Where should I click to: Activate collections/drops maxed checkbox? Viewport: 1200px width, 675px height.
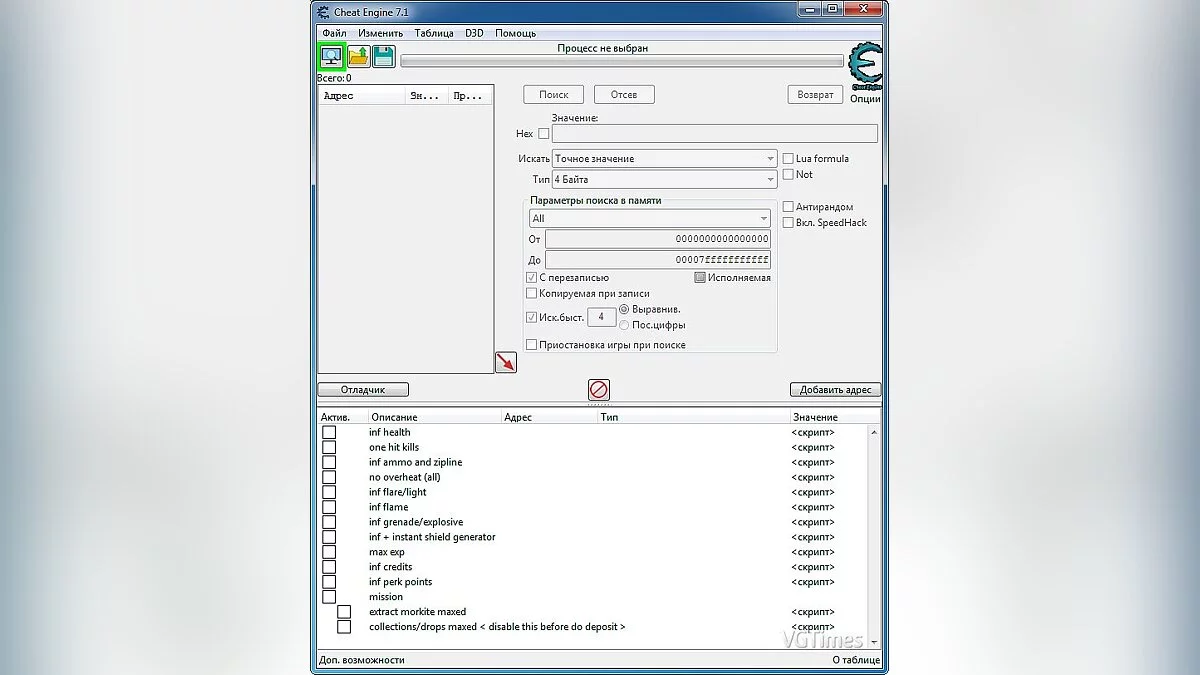344,627
